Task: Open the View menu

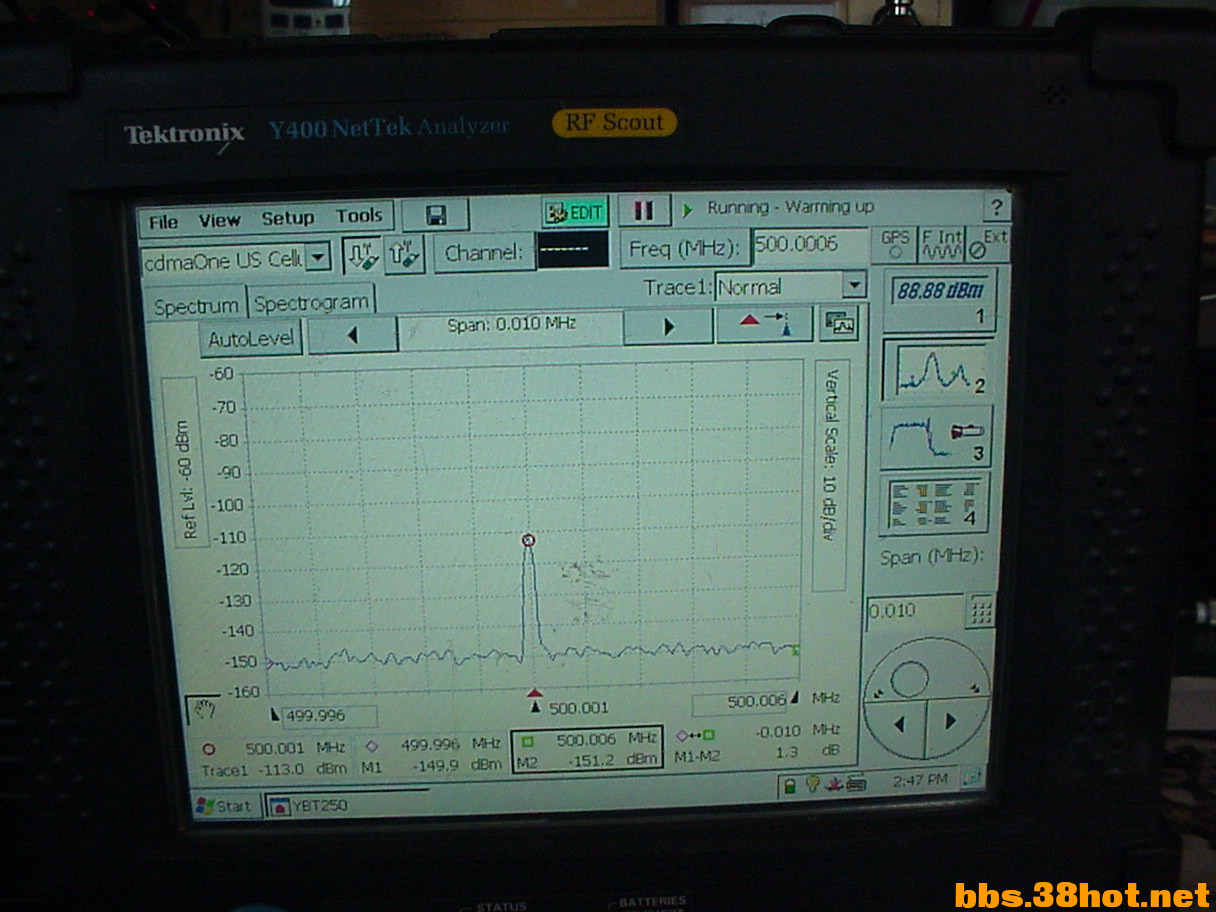Action: (x=219, y=220)
